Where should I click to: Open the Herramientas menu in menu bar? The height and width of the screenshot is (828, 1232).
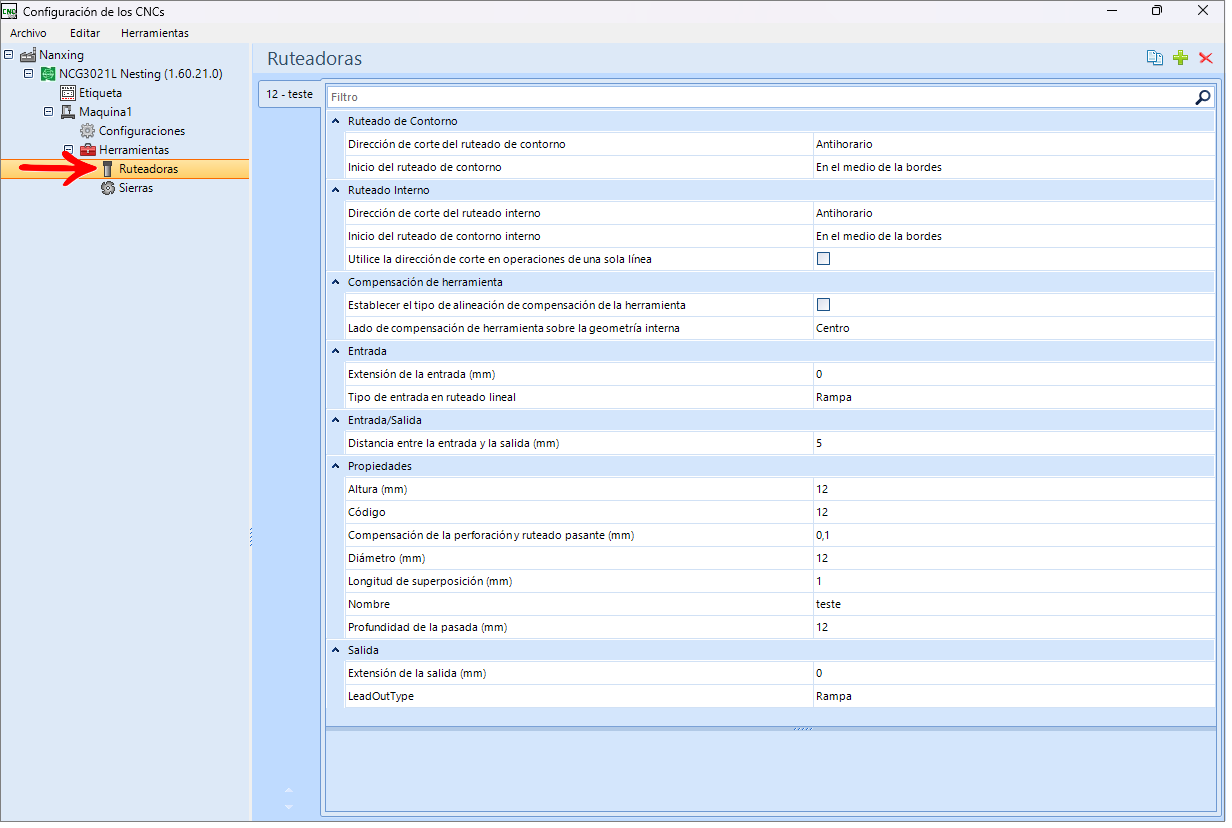click(154, 33)
